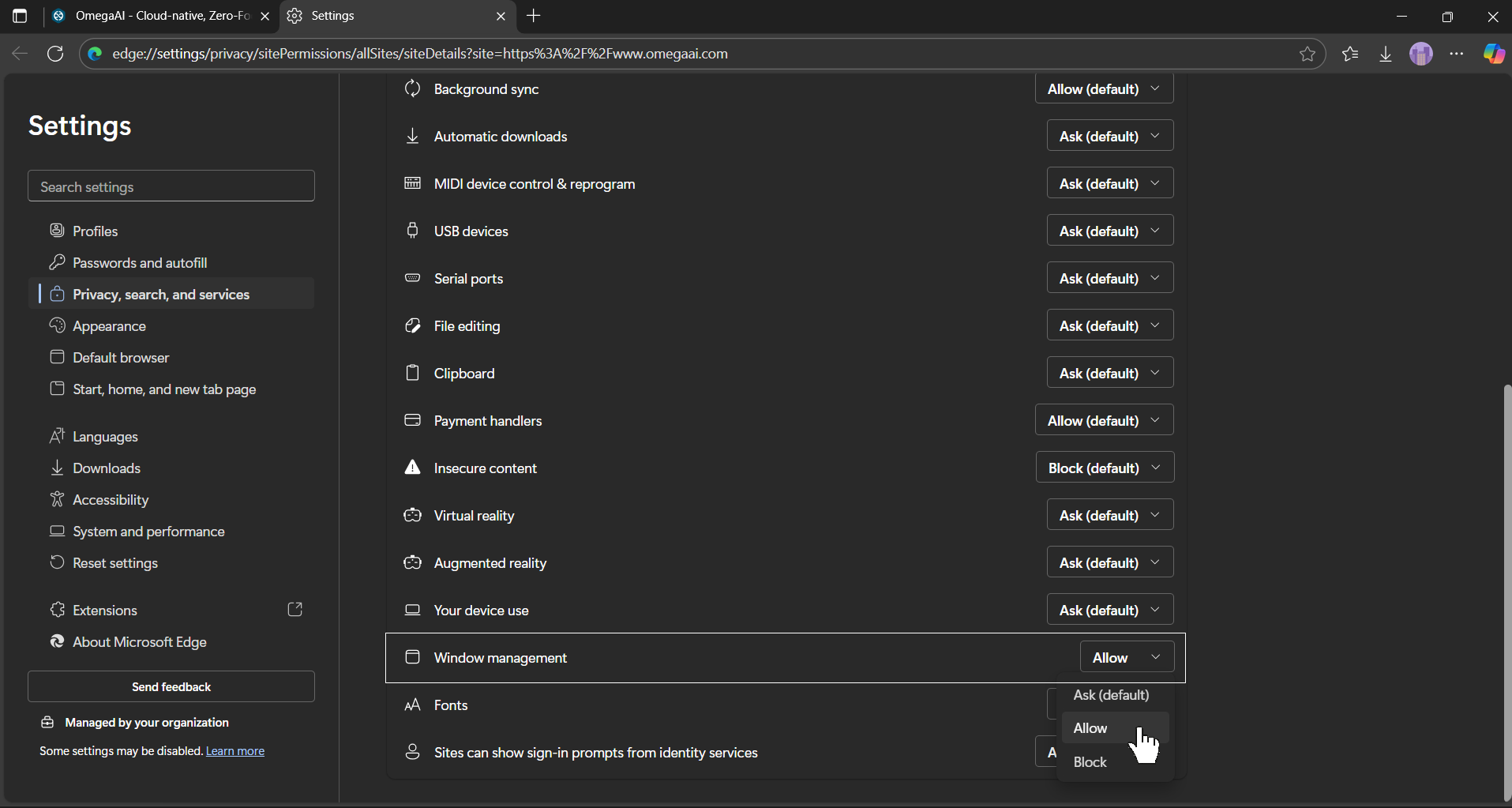Click the Copilot icon in toolbar
Image resolution: width=1512 pixels, height=808 pixels.
pos(1494,54)
